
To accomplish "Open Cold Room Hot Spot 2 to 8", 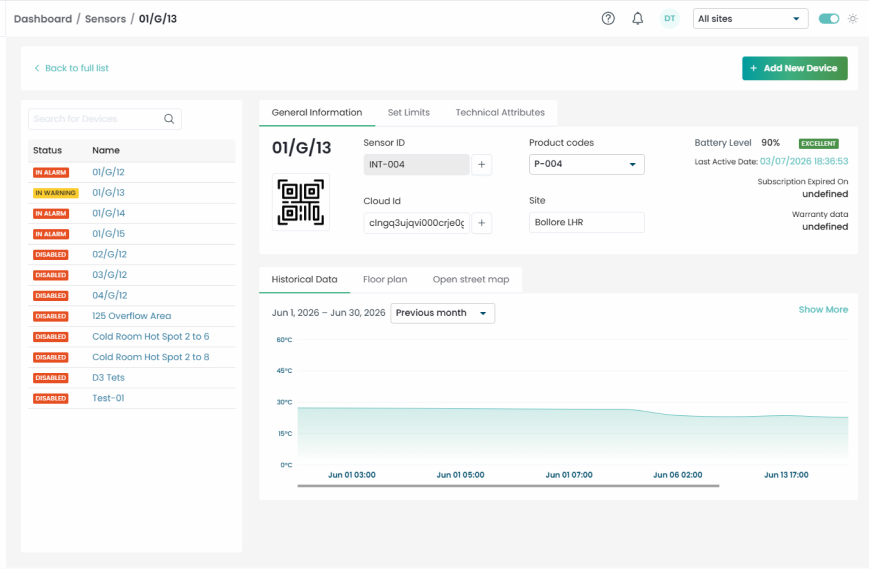I will pyautogui.click(x=150, y=357).
